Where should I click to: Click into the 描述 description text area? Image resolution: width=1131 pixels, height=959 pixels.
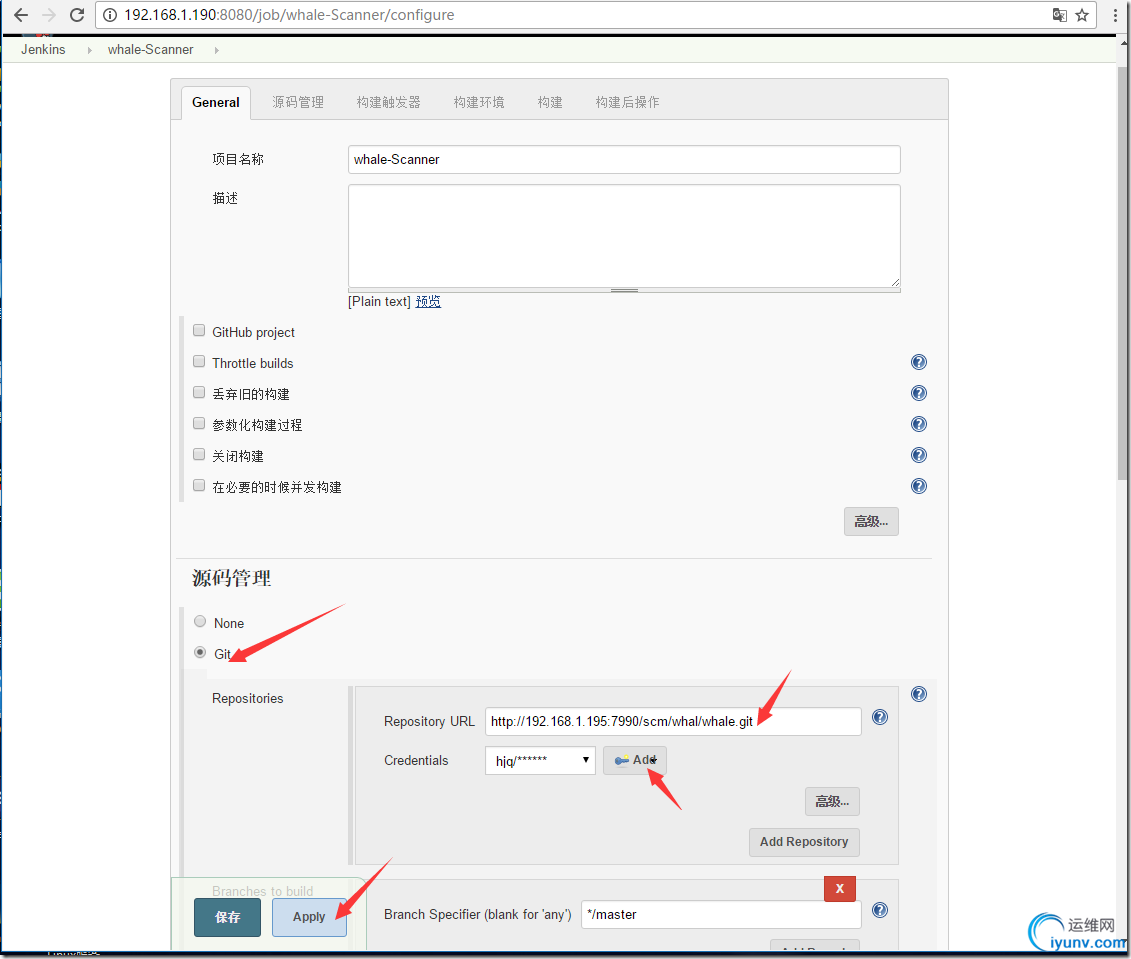point(624,236)
